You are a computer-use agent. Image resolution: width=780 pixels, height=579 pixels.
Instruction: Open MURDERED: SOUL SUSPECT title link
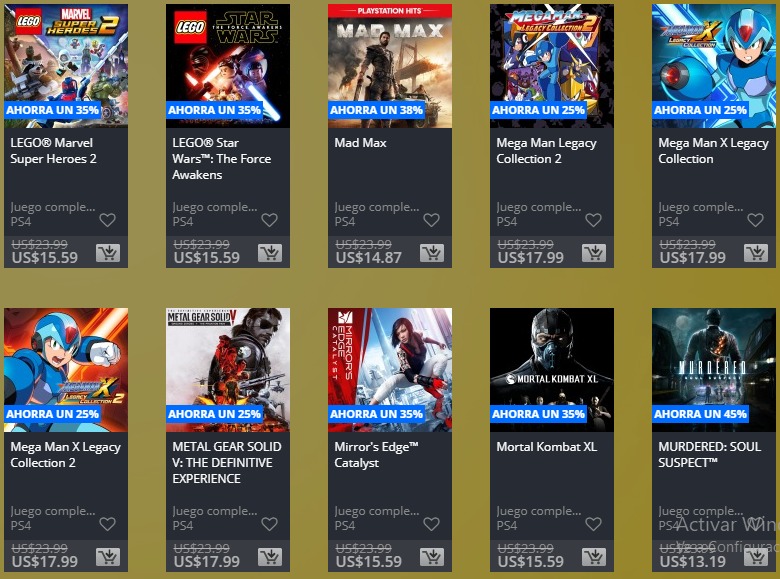click(x=709, y=455)
